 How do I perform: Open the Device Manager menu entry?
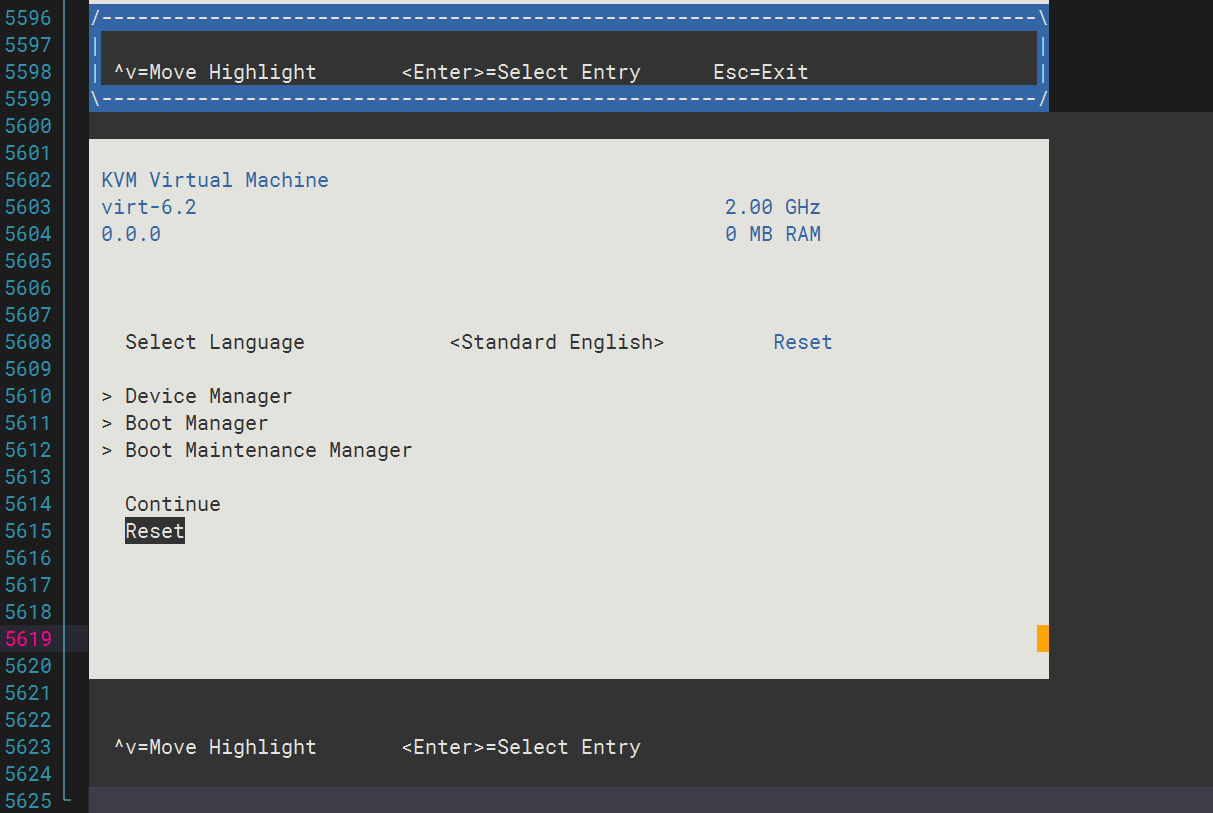tap(208, 396)
